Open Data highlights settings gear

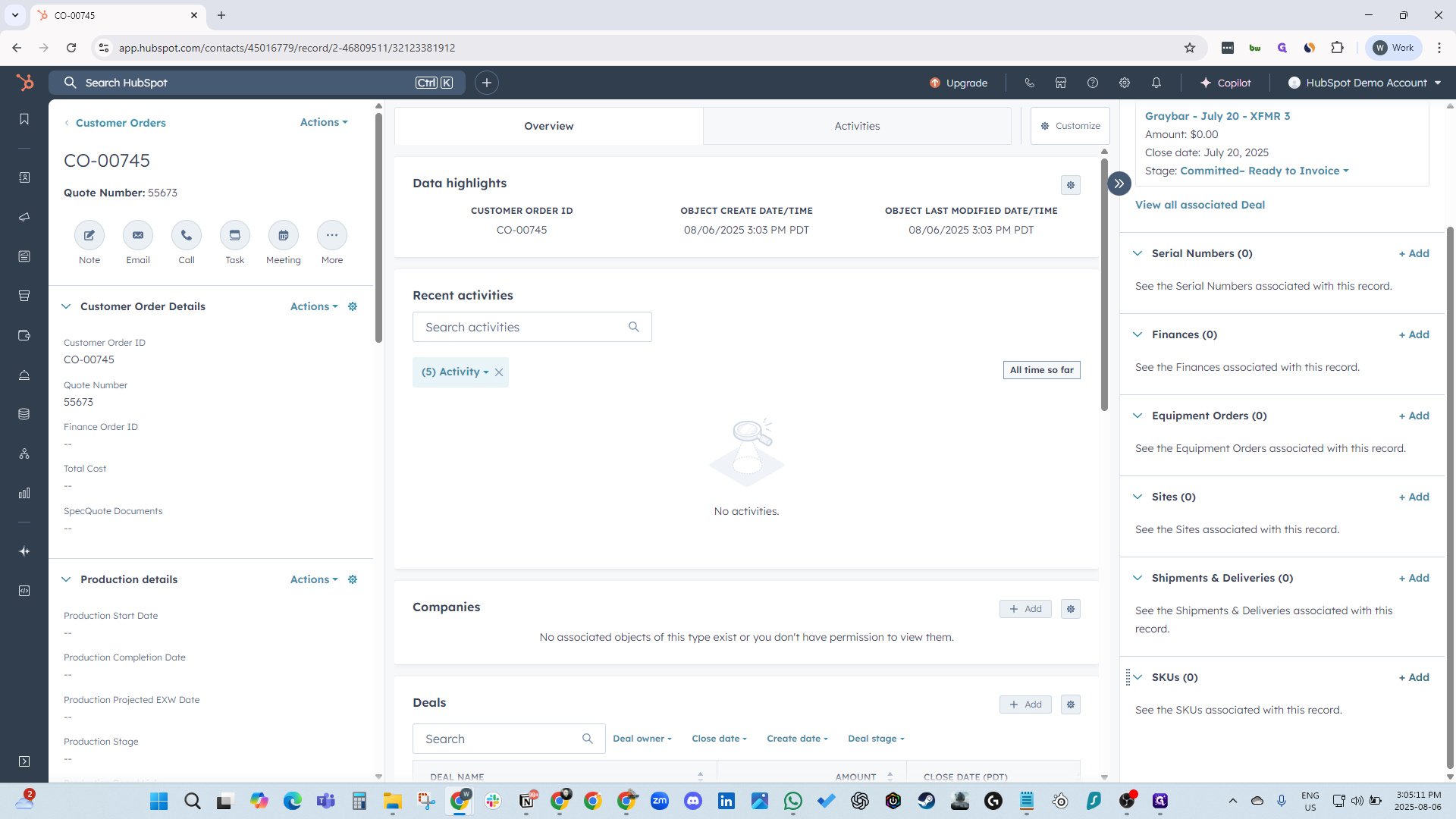pos(1071,185)
